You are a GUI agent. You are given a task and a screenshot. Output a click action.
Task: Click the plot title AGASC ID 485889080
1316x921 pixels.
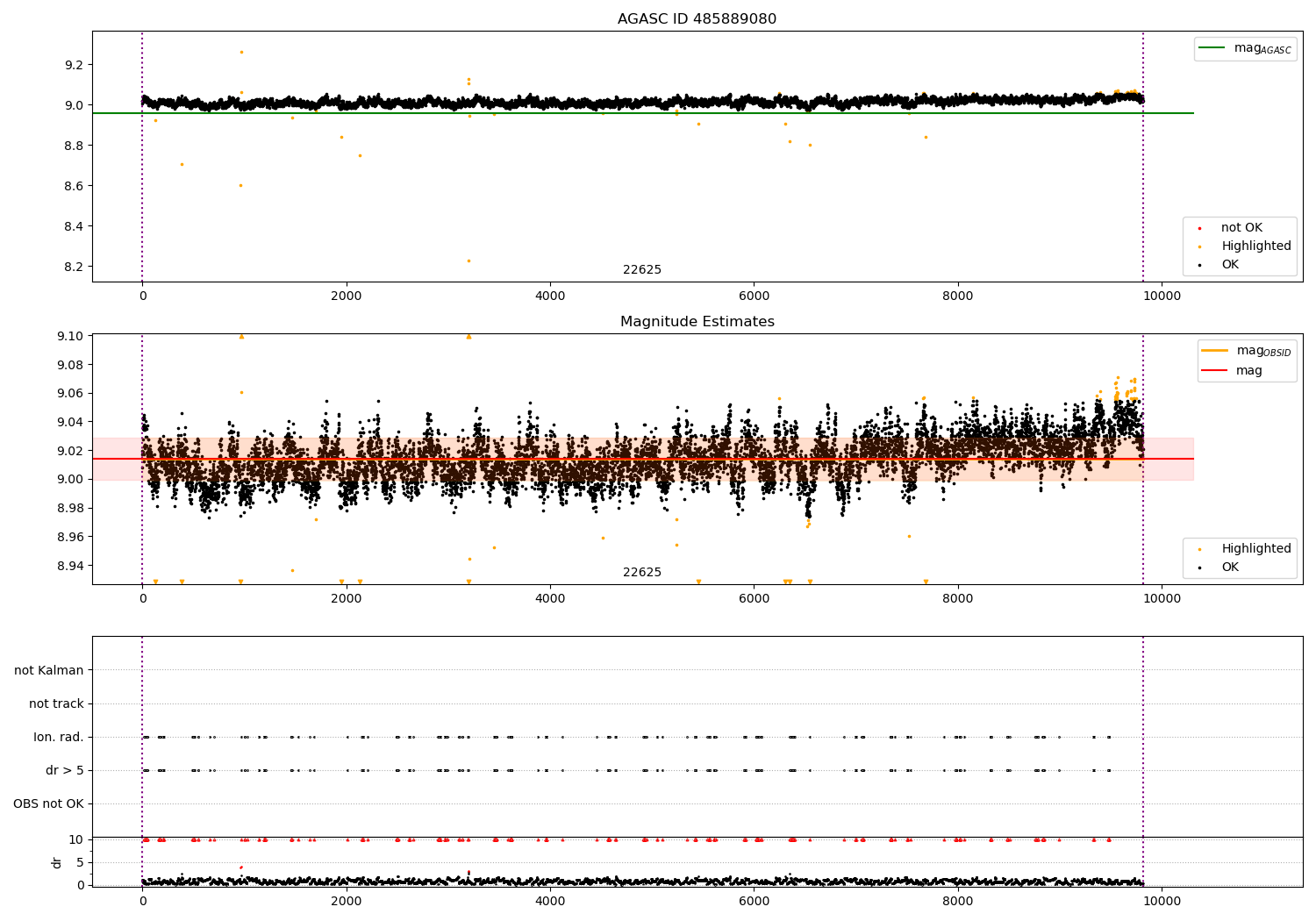click(x=697, y=19)
